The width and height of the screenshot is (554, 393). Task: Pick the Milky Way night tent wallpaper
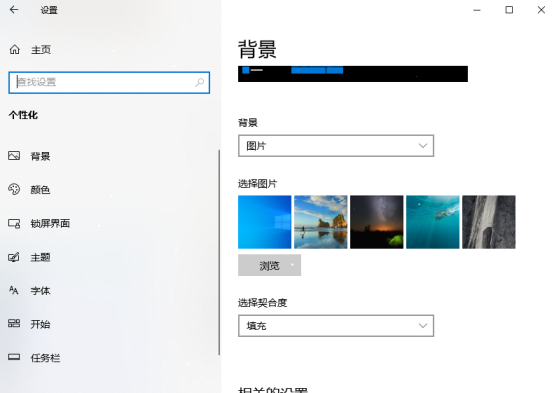377,222
